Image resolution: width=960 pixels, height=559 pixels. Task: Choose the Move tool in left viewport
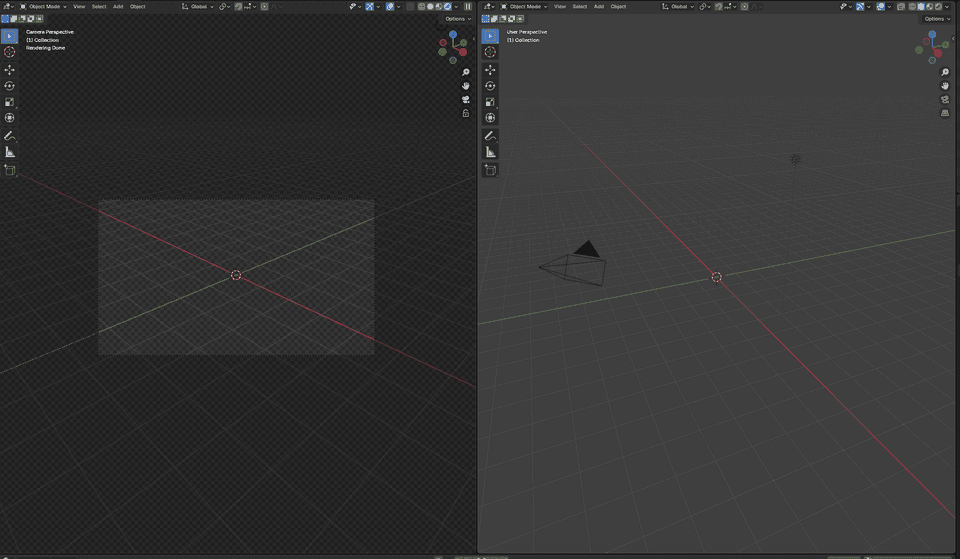click(9, 70)
